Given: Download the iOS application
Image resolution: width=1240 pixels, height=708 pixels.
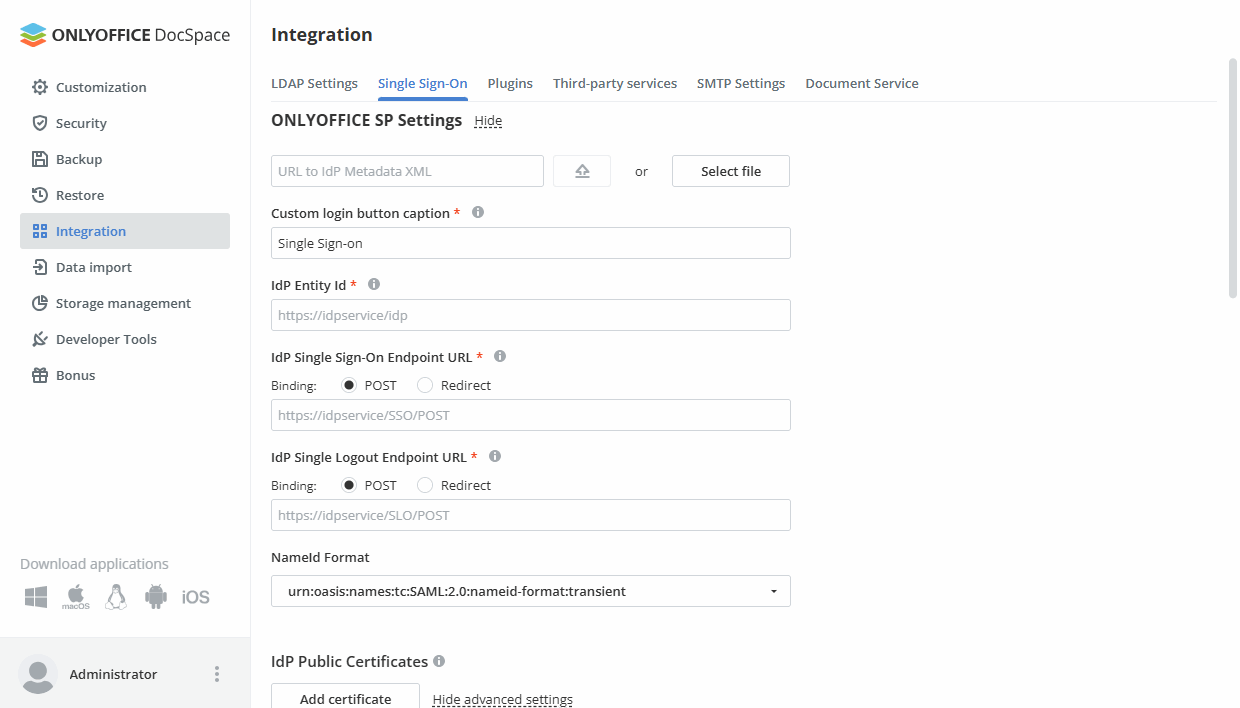Looking at the screenshot, I should point(196,596).
